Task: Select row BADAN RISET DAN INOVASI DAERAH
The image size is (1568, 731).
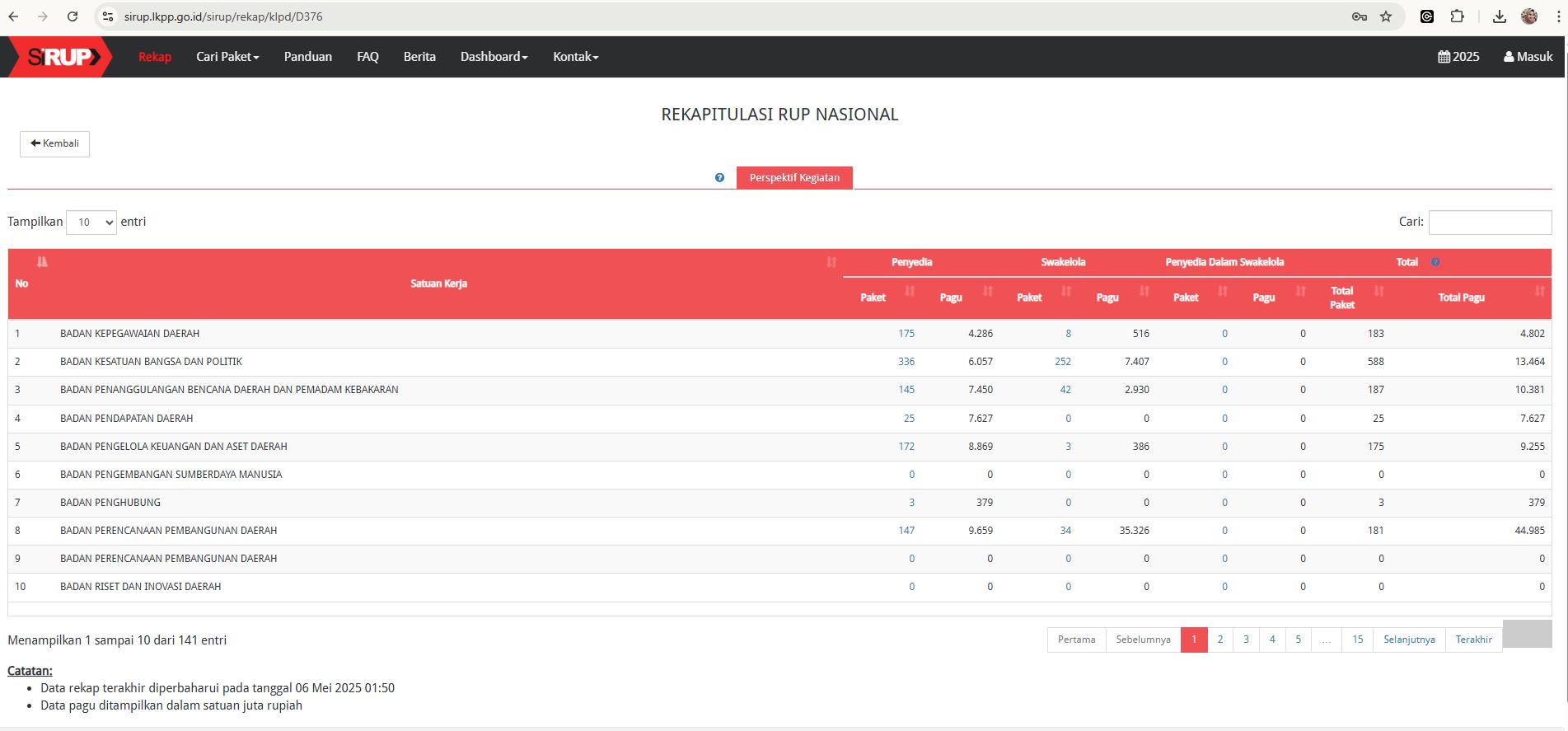Action: [779, 587]
